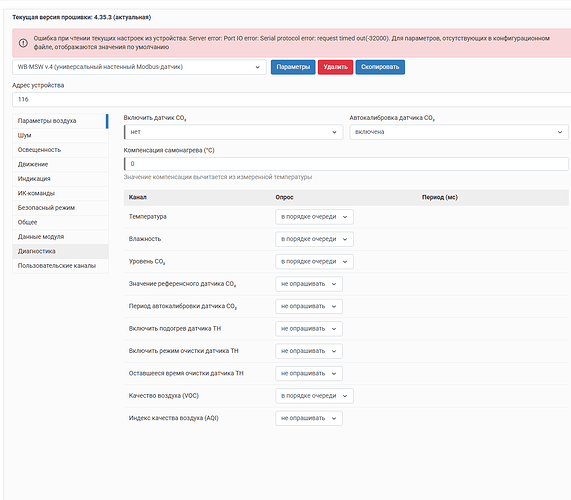Expand the Включить датчик CO₂ dropdown
The image size is (571, 500).
coord(233,132)
